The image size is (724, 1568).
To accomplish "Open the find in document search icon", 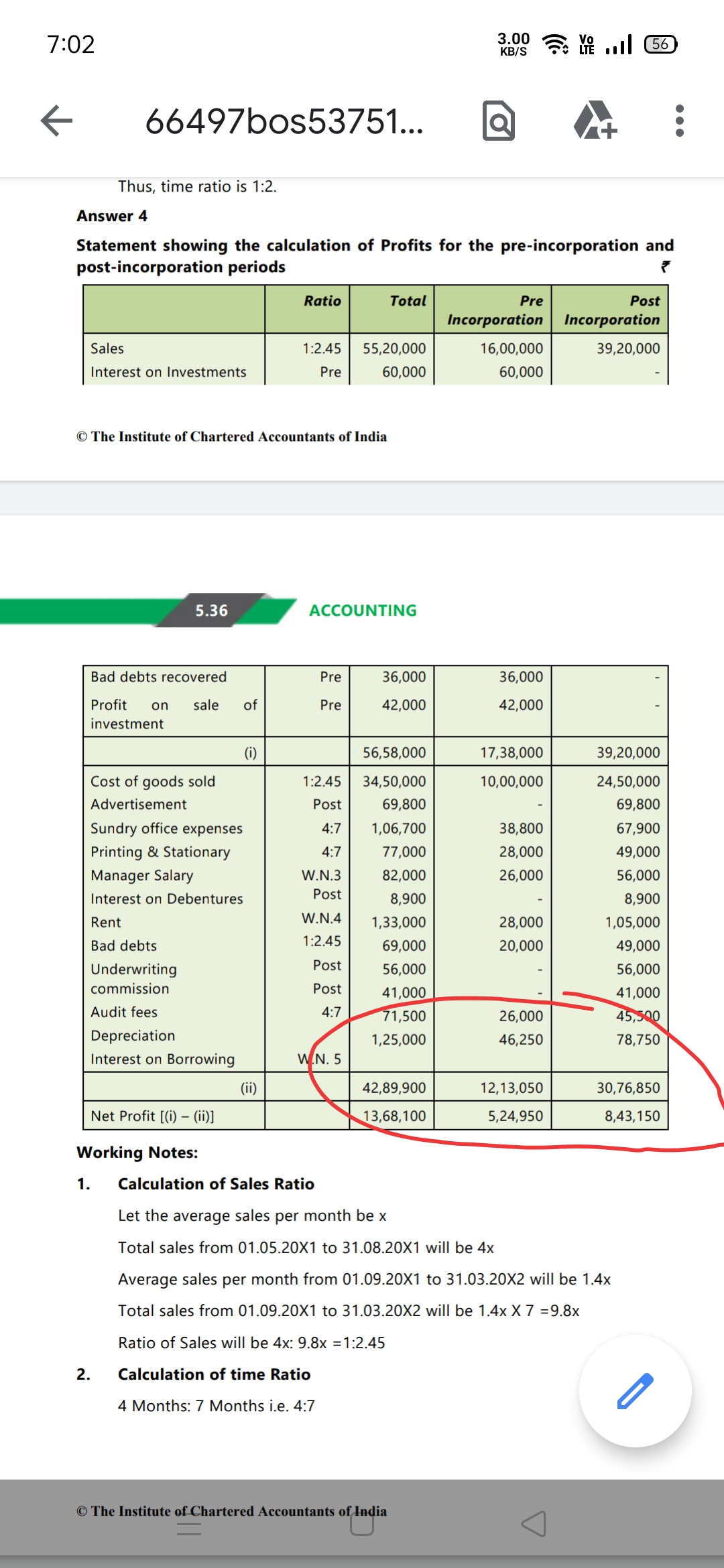I will 499,121.
